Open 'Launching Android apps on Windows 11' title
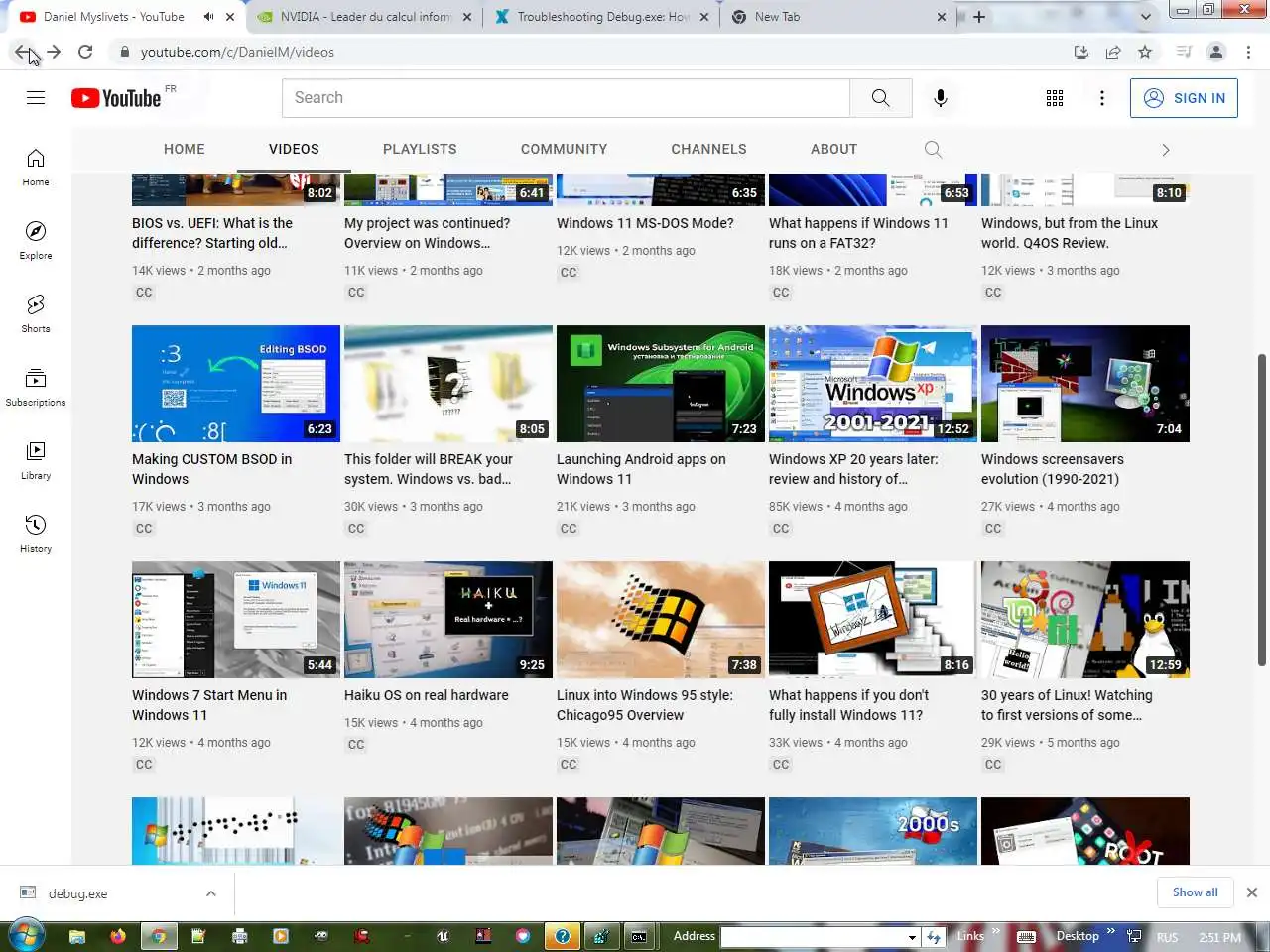 [641, 469]
